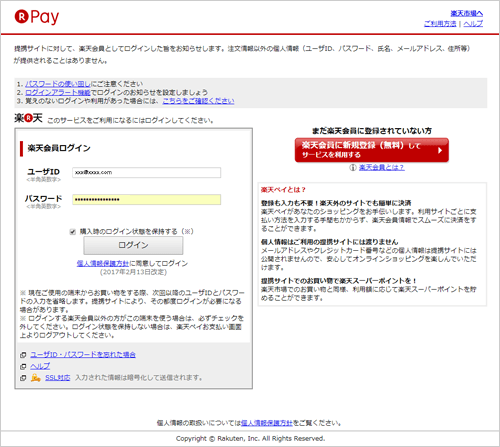Viewport: 500px width, 447px height.
Task: Click the 楽天ペイとは？ heading
Action: (x=283, y=190)
